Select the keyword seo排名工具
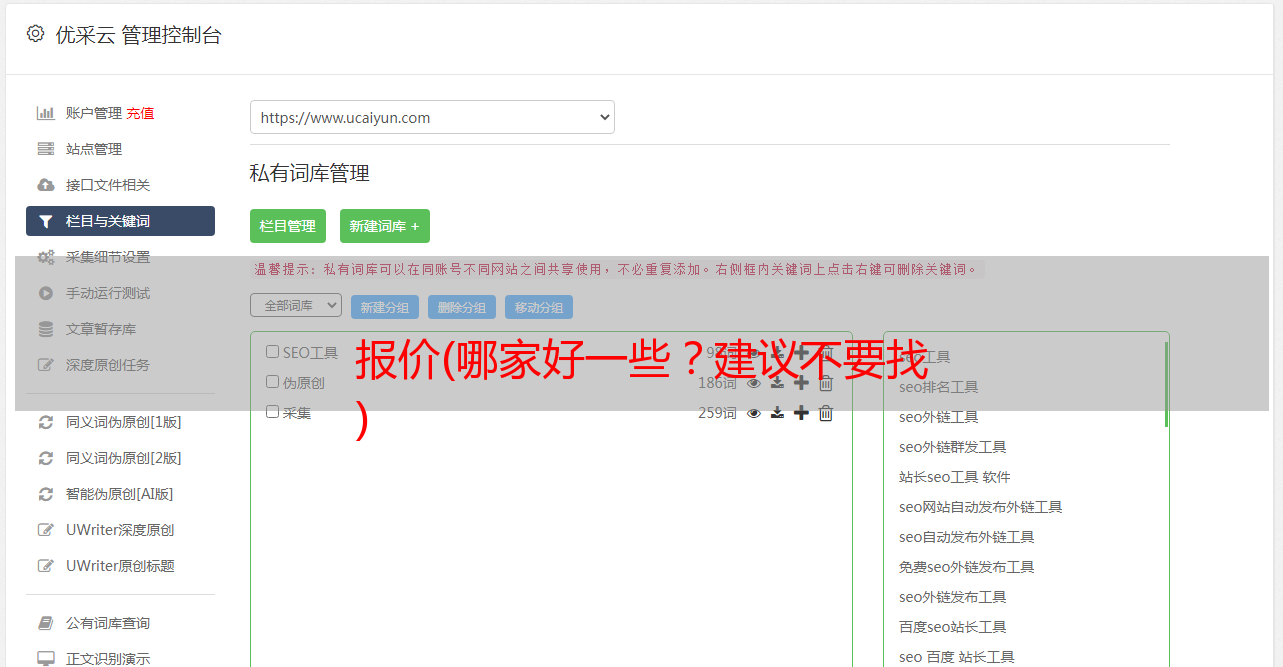 (x=938, y=387)
